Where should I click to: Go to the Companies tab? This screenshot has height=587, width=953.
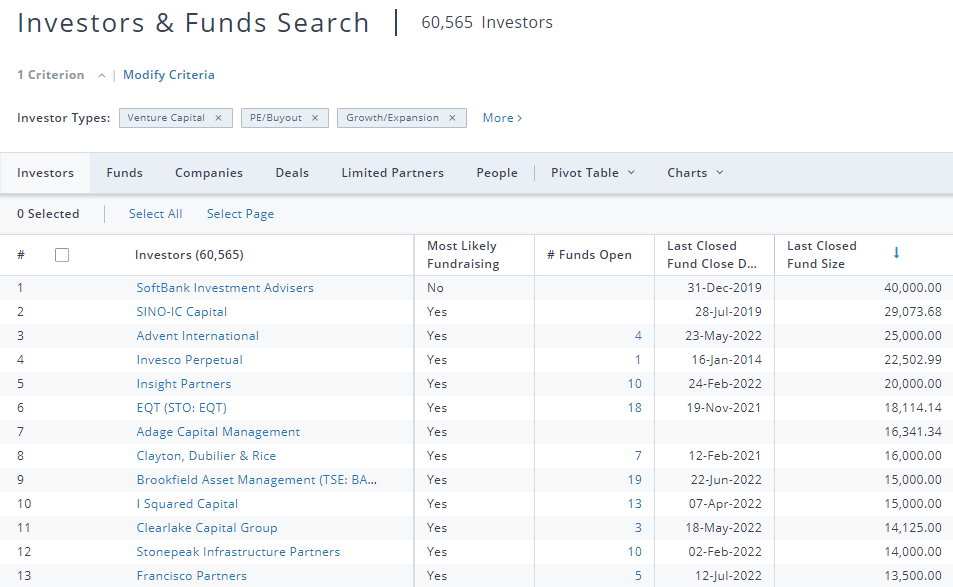[209, 173]
